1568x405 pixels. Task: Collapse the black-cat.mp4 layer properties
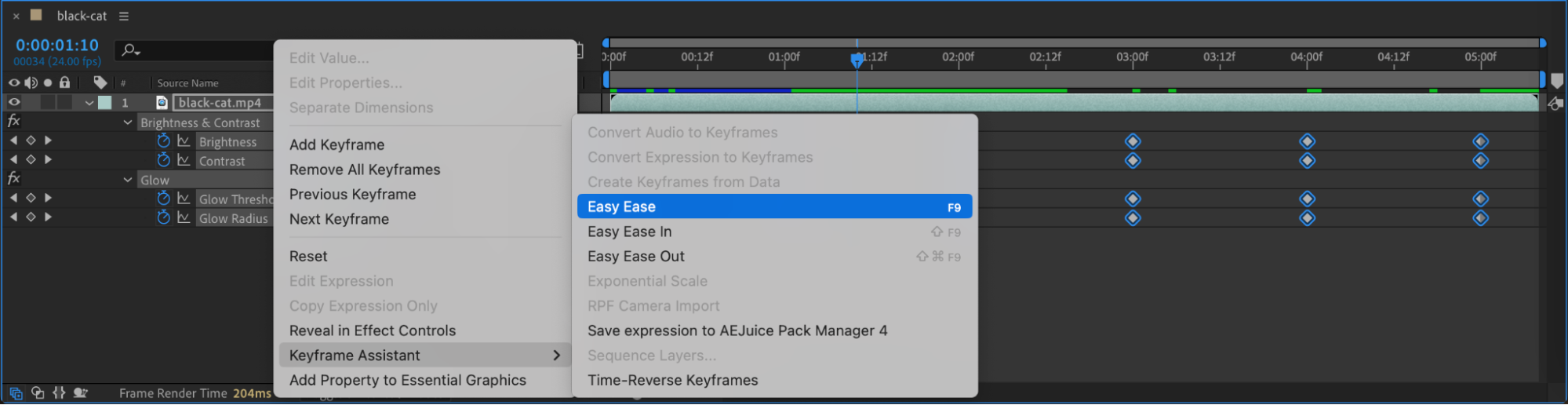89,103
